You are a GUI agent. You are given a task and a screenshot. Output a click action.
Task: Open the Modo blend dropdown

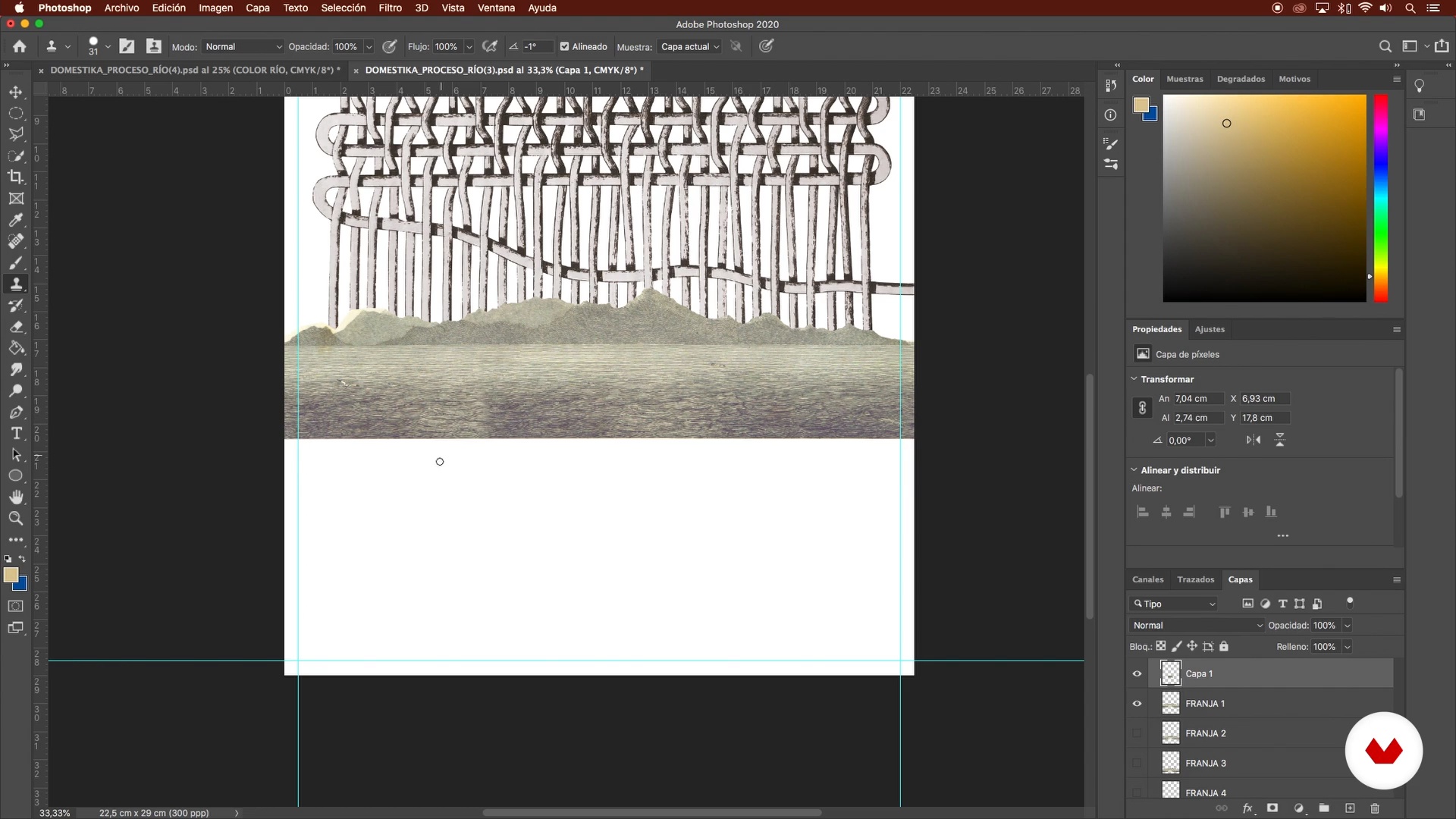243,46
